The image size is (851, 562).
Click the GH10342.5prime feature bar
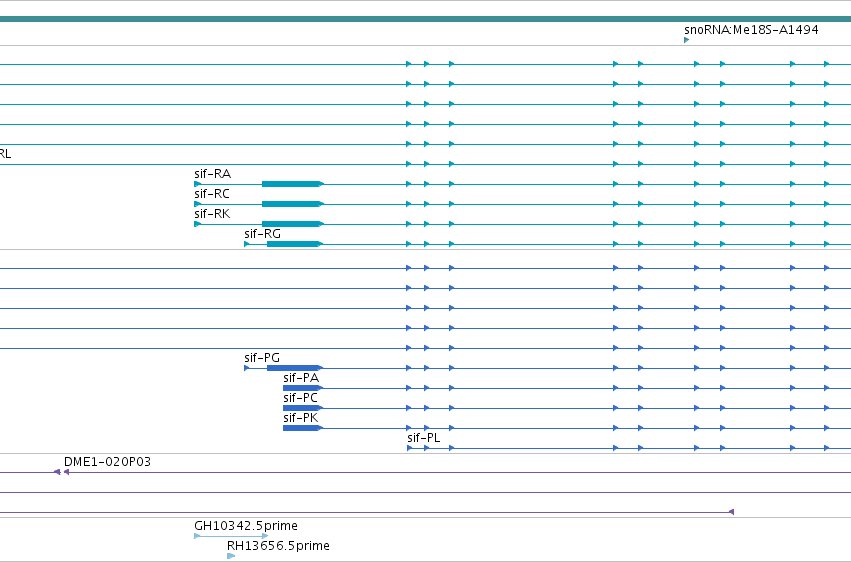[231, 536]
